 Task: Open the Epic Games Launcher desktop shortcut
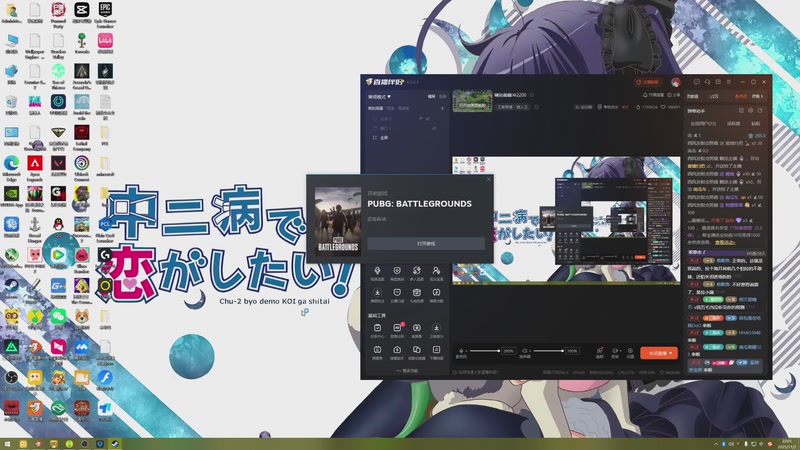tap(105, 14)
